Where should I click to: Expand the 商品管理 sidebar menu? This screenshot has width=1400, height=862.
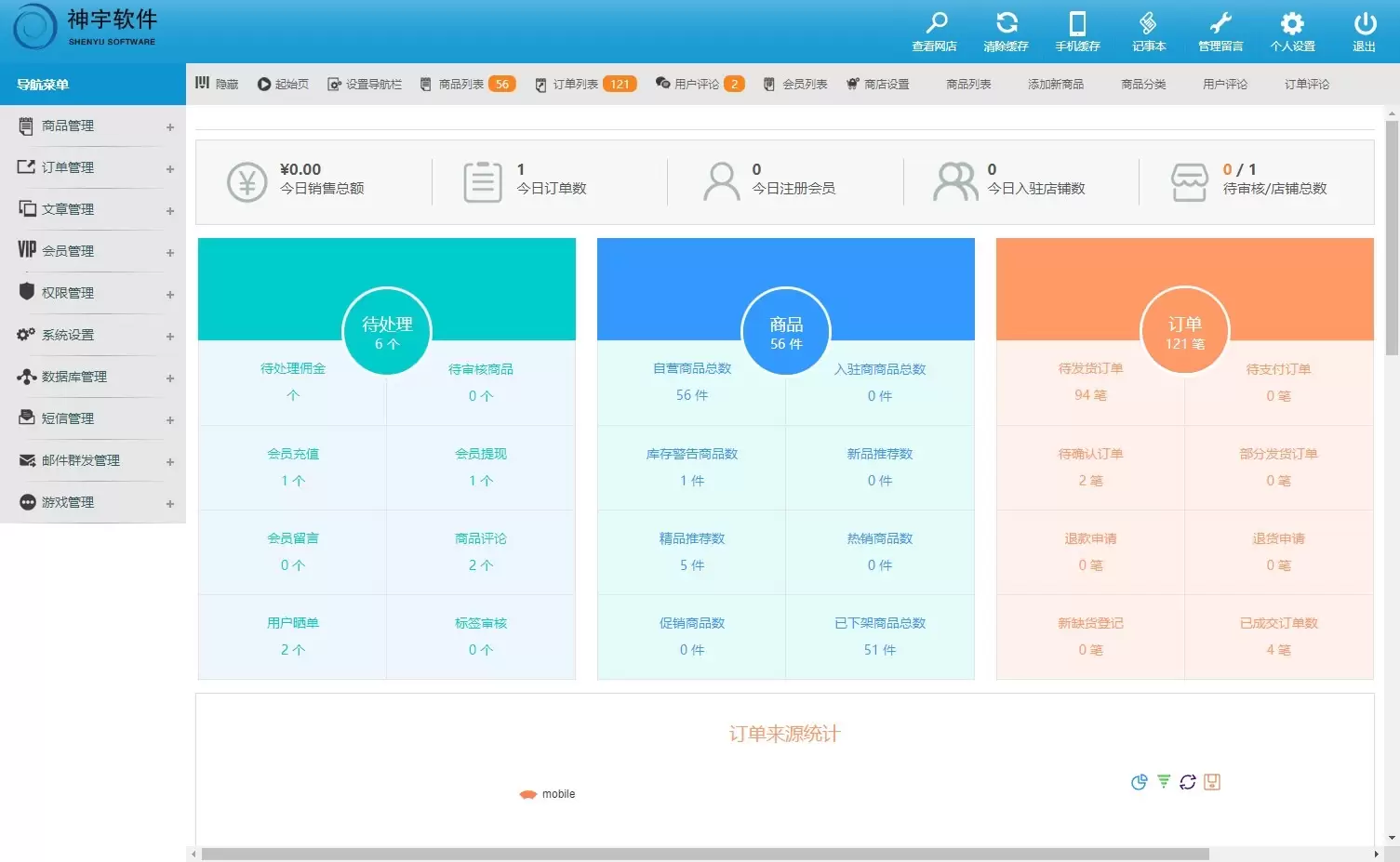93,126
